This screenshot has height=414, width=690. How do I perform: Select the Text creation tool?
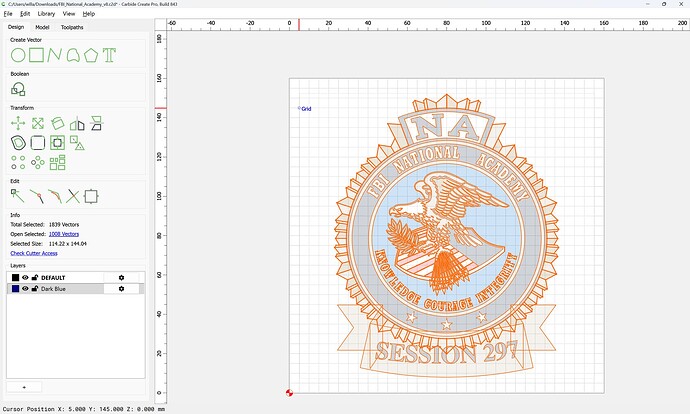tap(109, 55)
